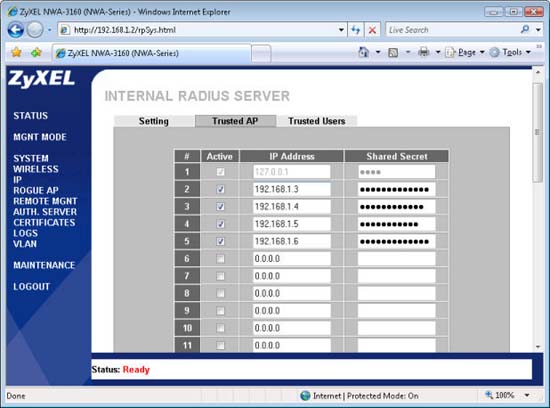Image resolution: width=550 pixels, height=408 pixels.
Task: Uncheck Active checkbox for 192.168.1.6
Action: 220,241
